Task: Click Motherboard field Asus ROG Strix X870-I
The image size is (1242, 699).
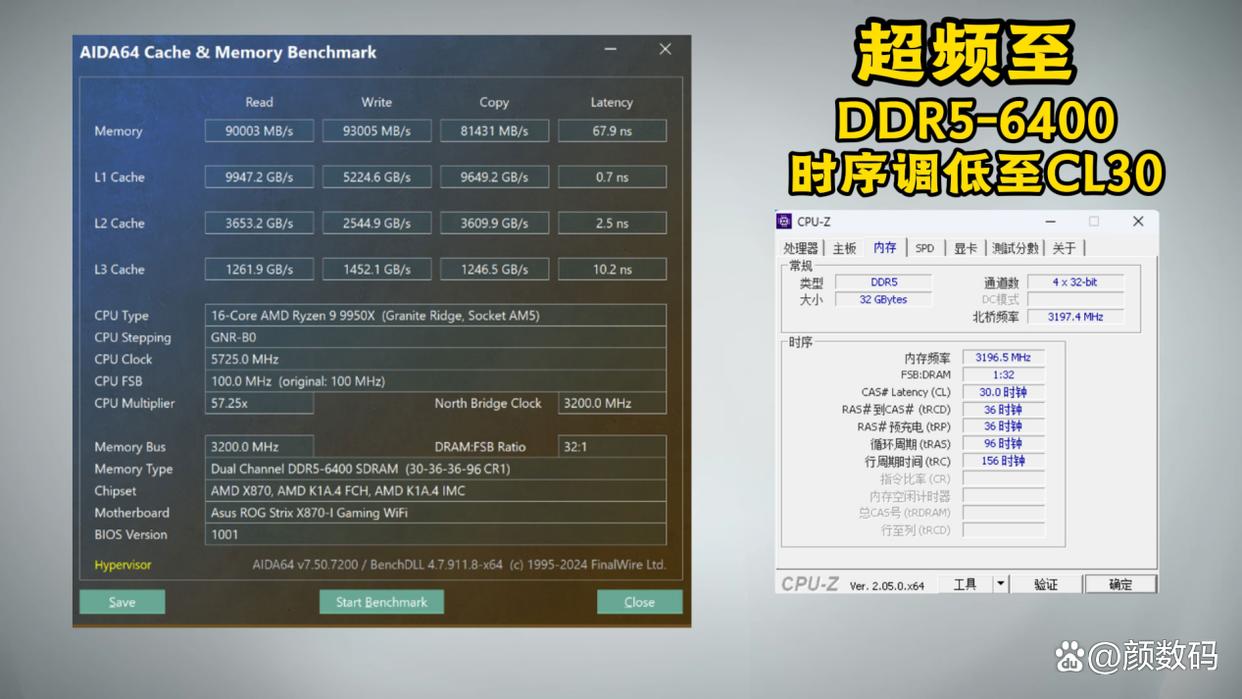Action: 436,513
